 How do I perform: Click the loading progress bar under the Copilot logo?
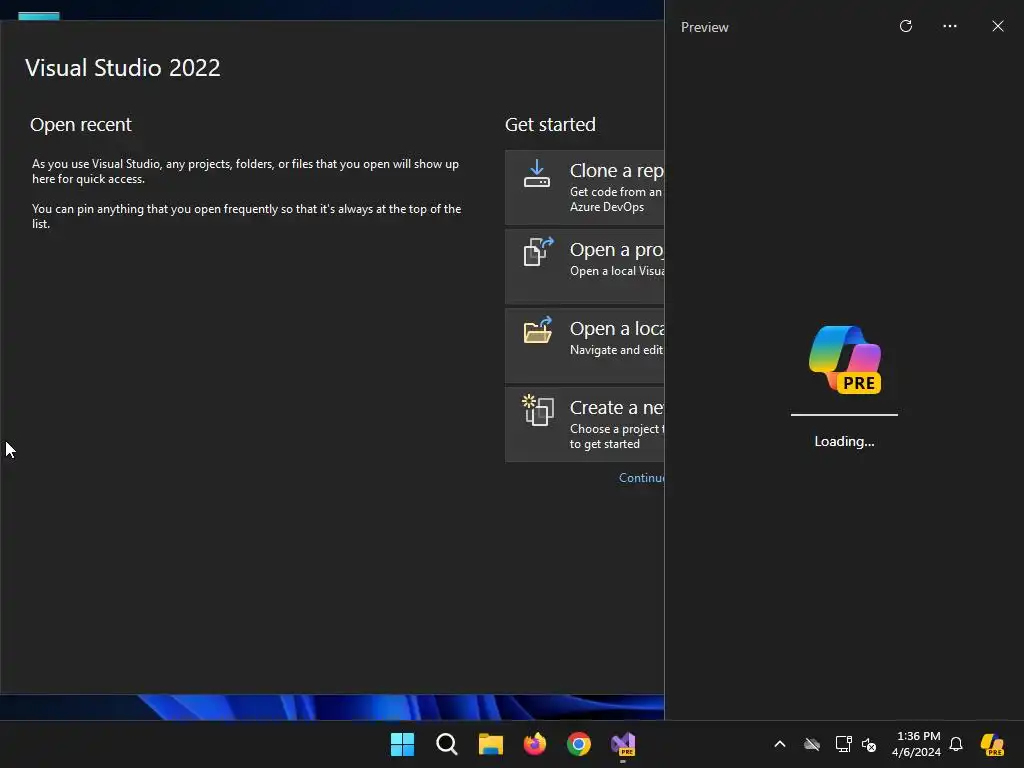pos(844,414)
